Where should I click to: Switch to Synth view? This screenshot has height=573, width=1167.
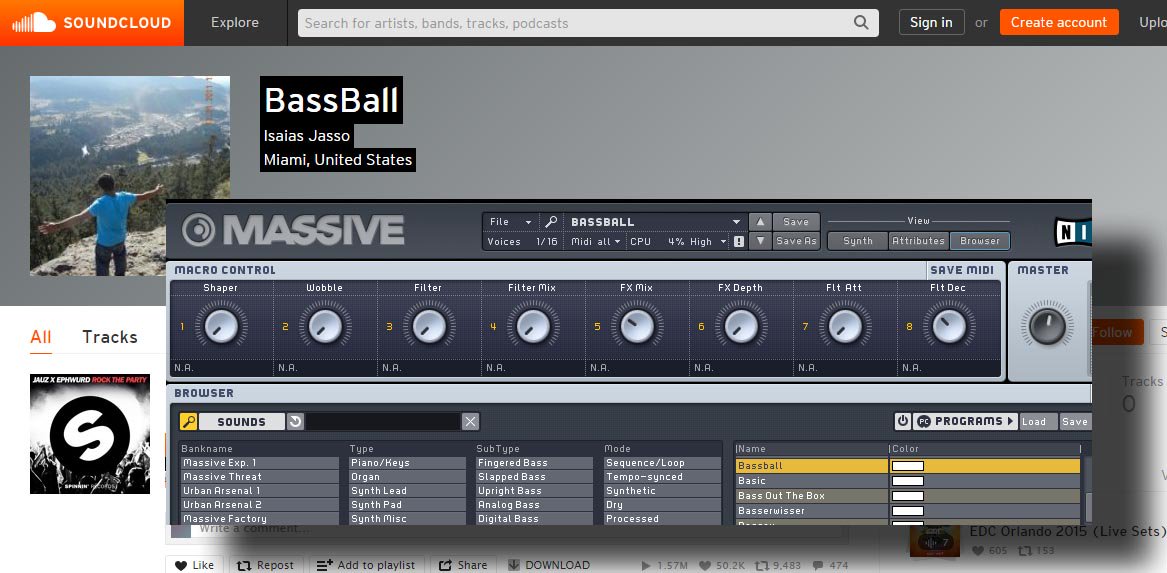pyautogui.click(x=857, y=241)
